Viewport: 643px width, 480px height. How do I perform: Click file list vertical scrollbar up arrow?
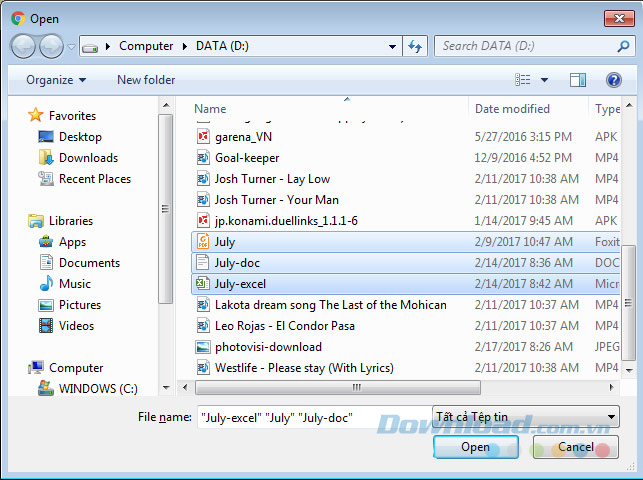click(629, 106)
